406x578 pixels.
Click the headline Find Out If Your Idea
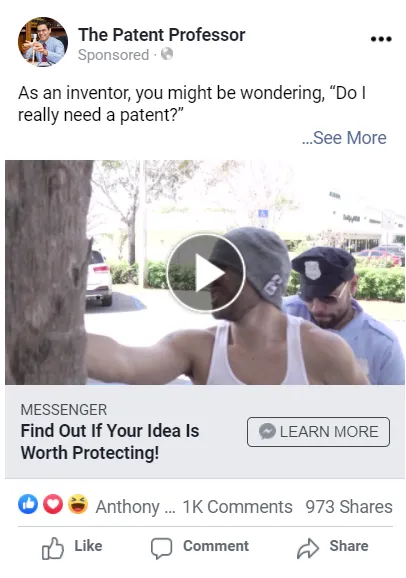coord(110,442)
